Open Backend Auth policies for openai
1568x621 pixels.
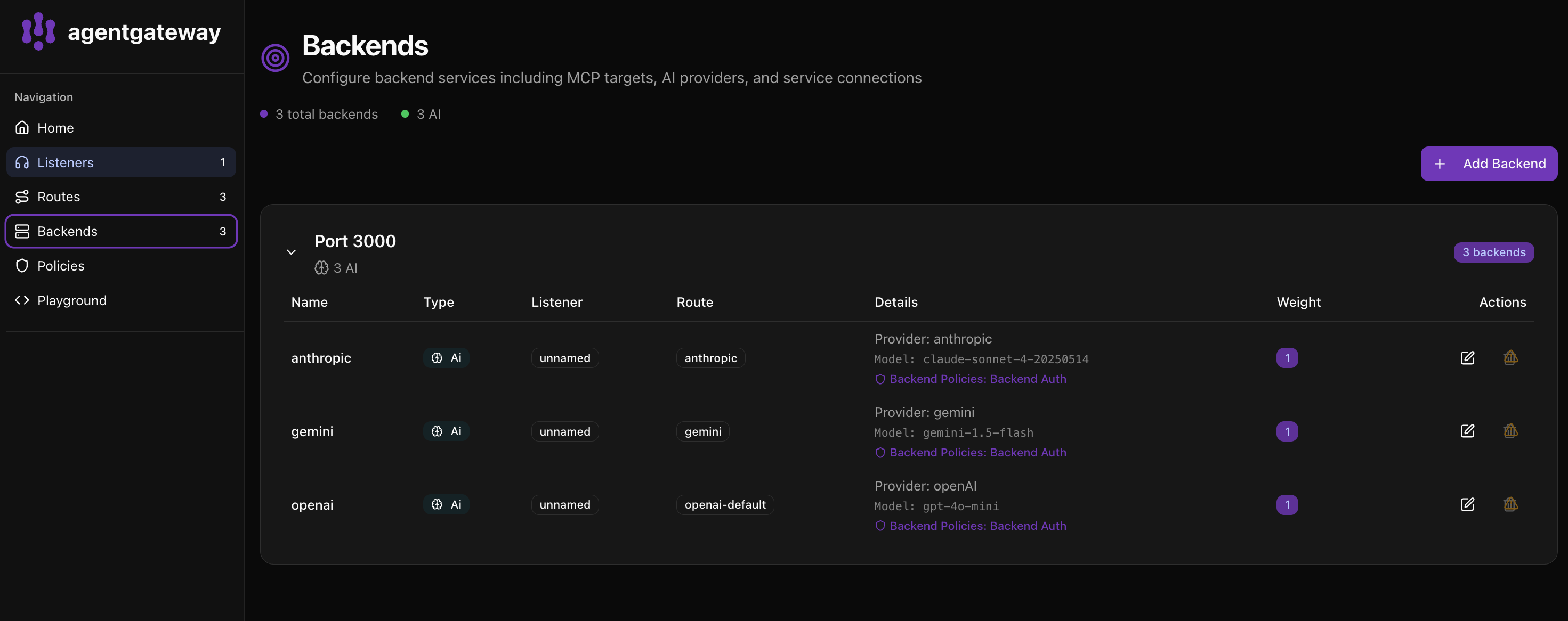pyautogui.click(x=977, y=526)
